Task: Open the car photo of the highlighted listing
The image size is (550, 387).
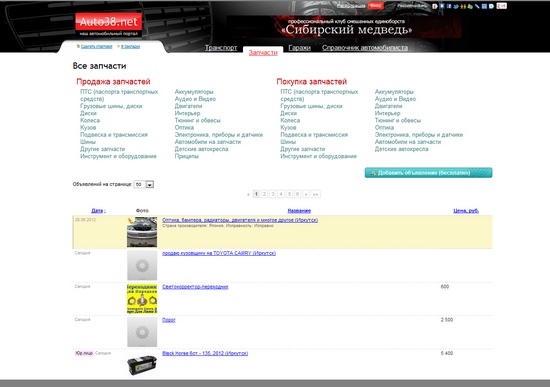Action: tap(142, 232)
